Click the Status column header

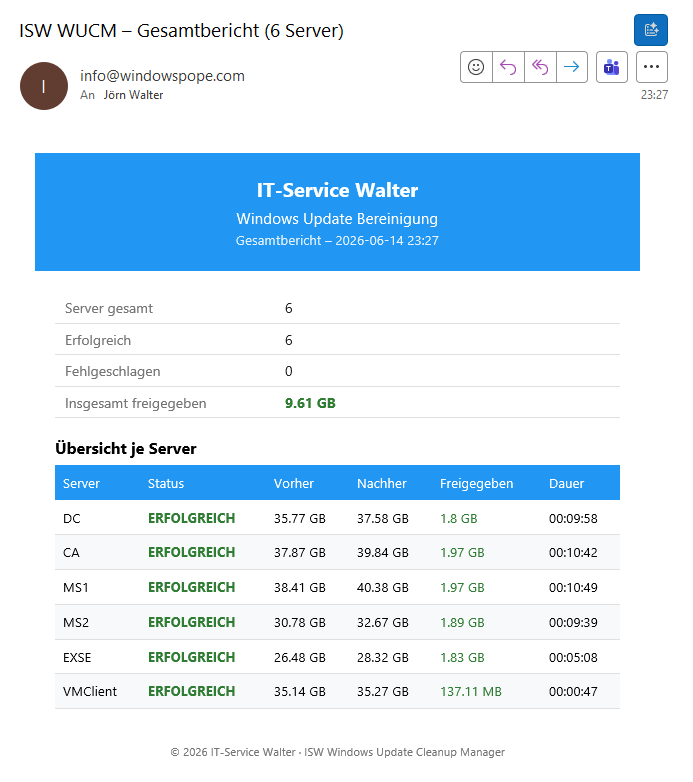tap(166, 483)
